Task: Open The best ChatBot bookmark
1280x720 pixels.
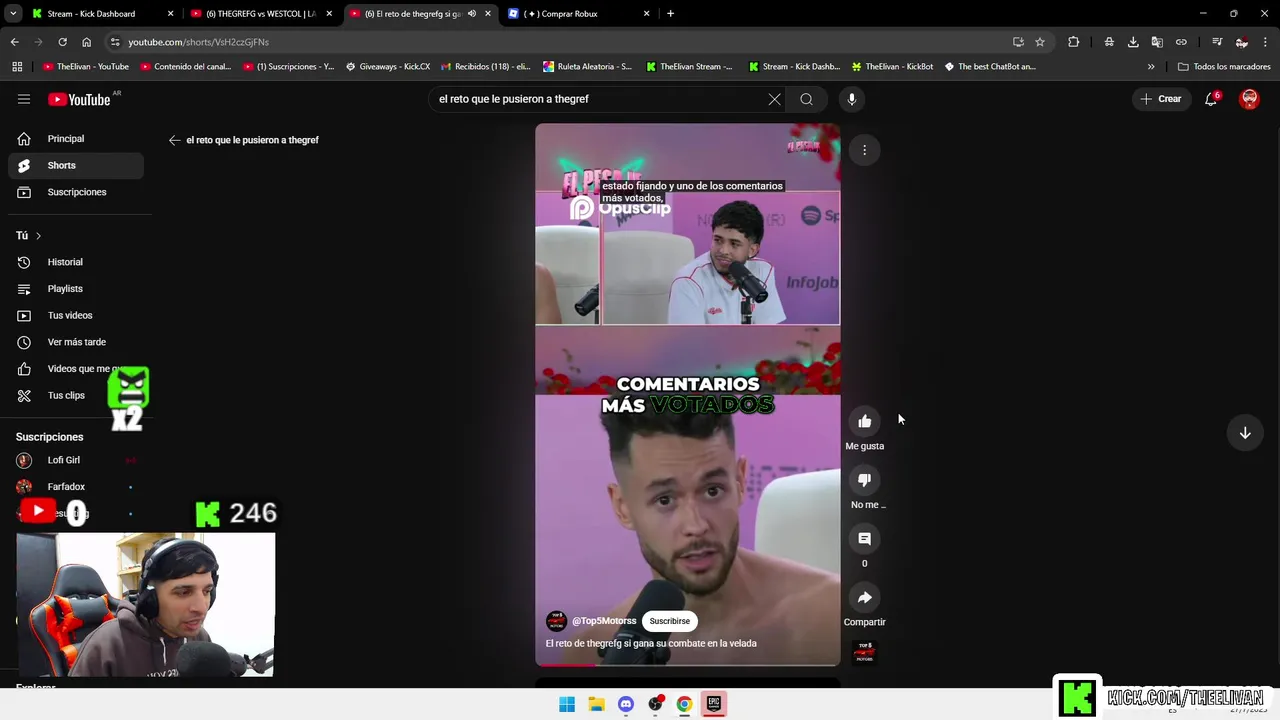Action: [x=989, y=67]
